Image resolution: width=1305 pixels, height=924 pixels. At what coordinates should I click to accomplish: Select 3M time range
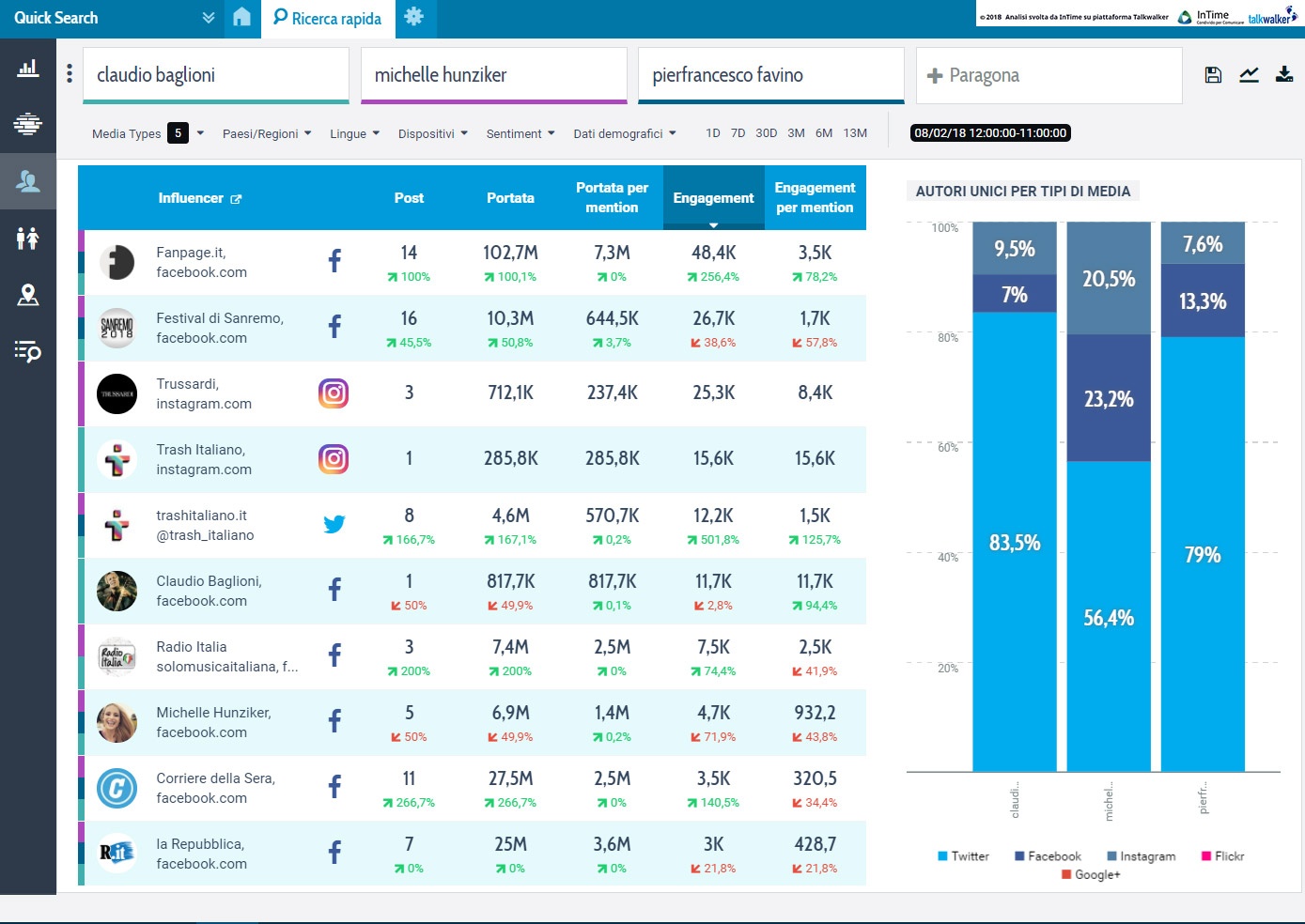tap(796, 133)
